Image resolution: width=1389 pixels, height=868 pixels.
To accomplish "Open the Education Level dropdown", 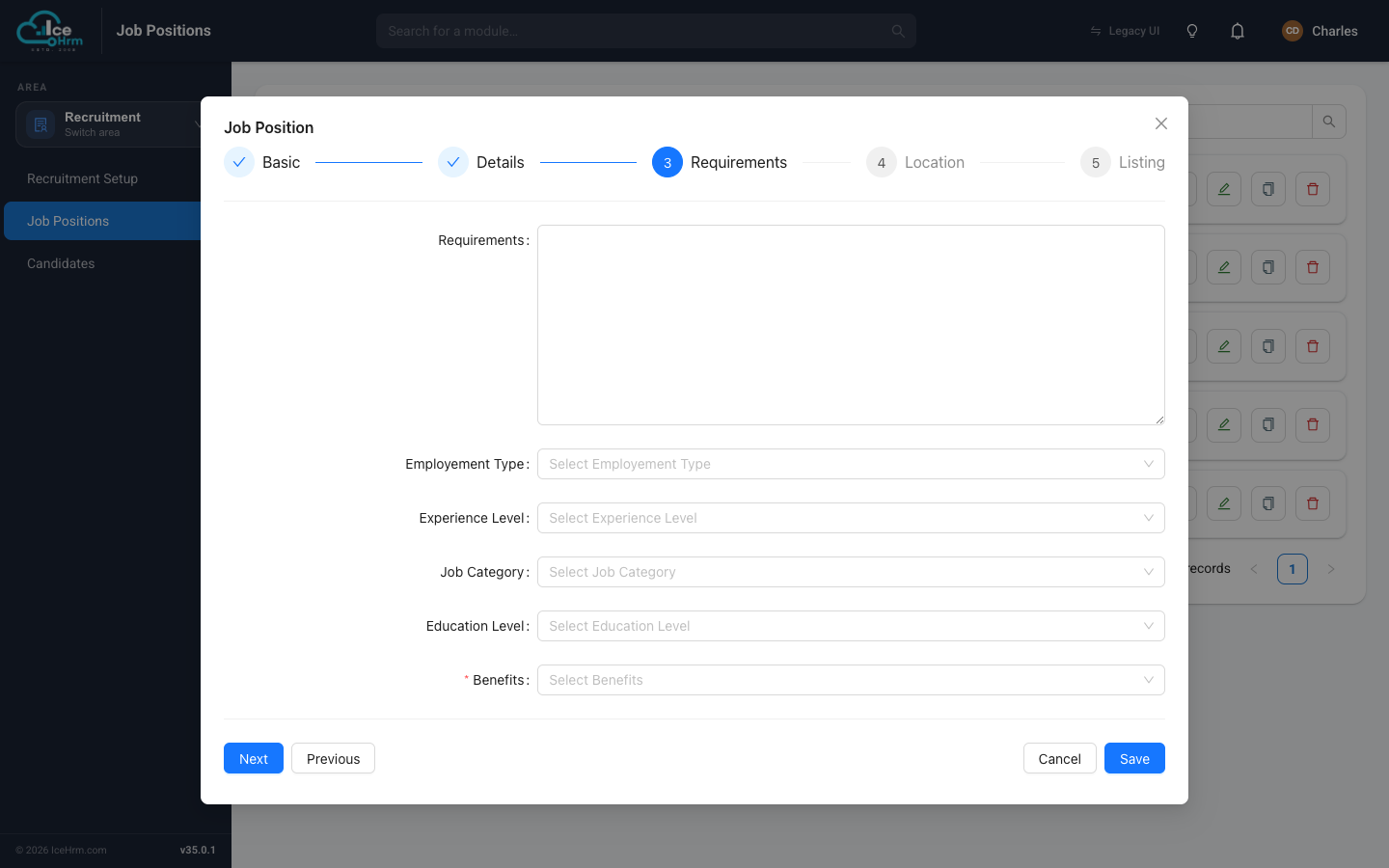I will [x=851, y=626].
